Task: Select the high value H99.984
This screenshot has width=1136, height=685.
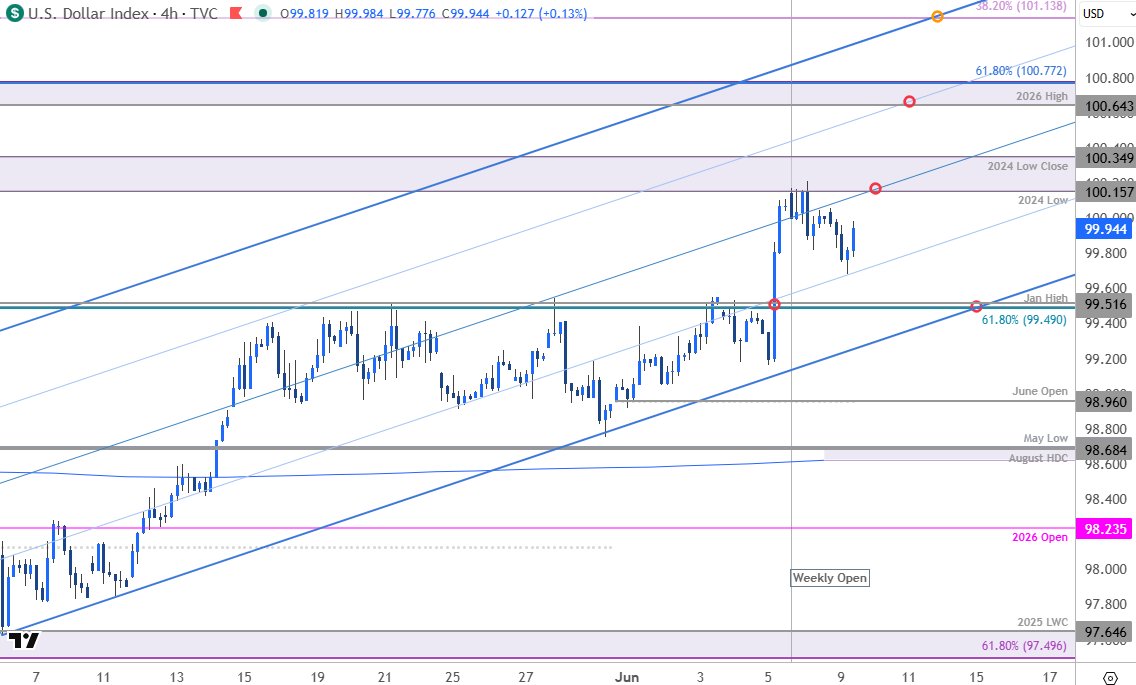Action: [359, 14]
